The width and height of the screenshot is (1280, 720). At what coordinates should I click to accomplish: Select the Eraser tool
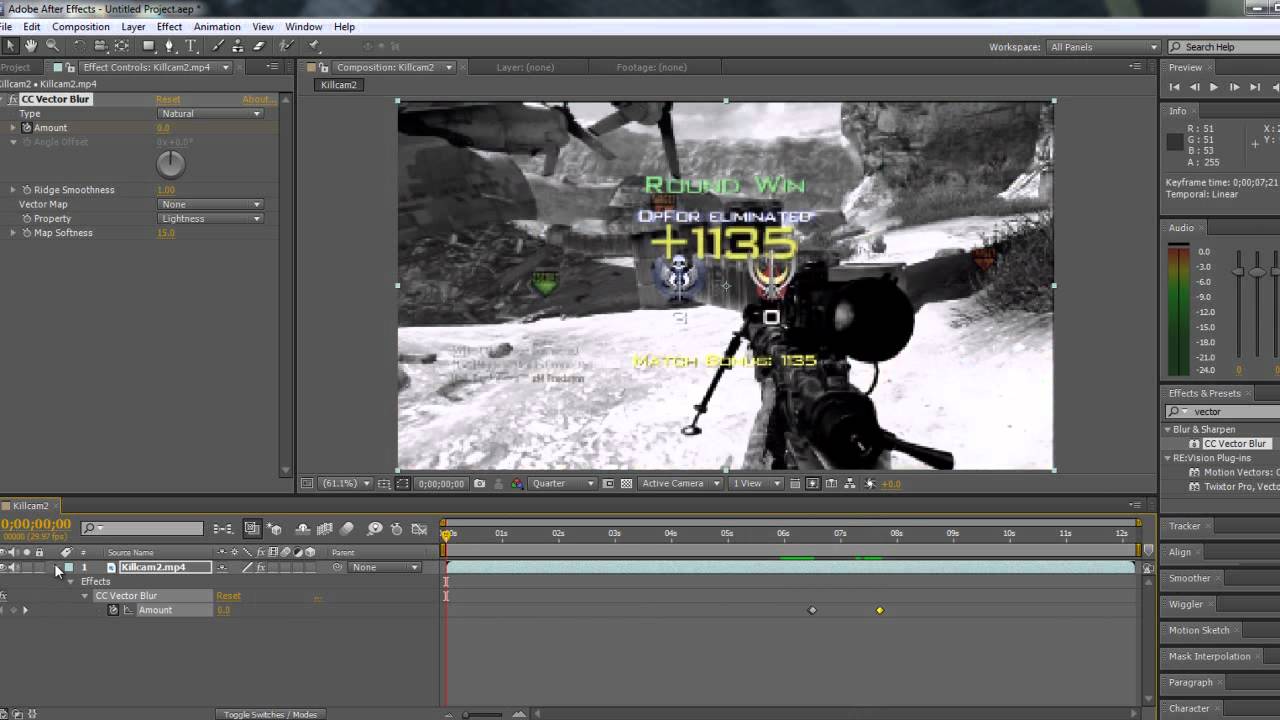[x=259, y=46]
